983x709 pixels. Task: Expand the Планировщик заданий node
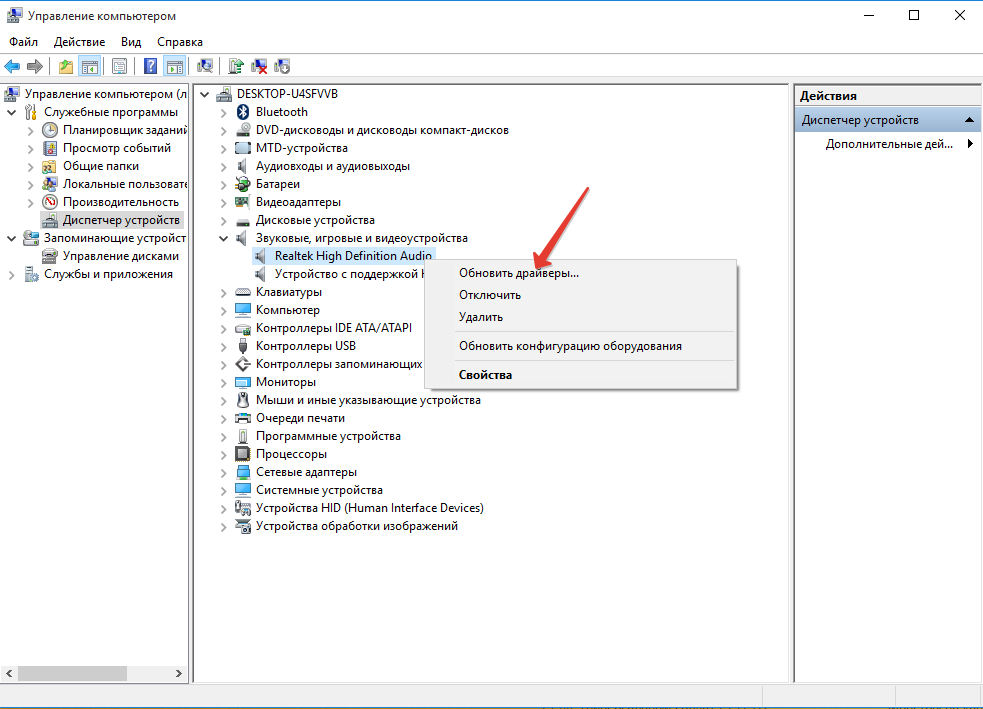31,130
